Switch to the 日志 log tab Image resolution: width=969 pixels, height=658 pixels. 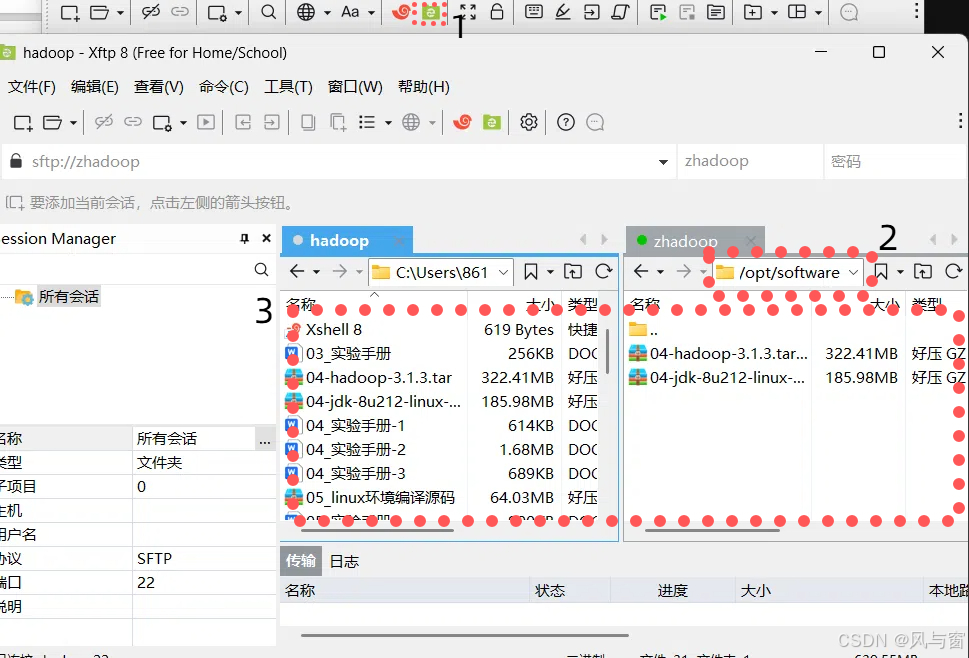tap(344, 562)
